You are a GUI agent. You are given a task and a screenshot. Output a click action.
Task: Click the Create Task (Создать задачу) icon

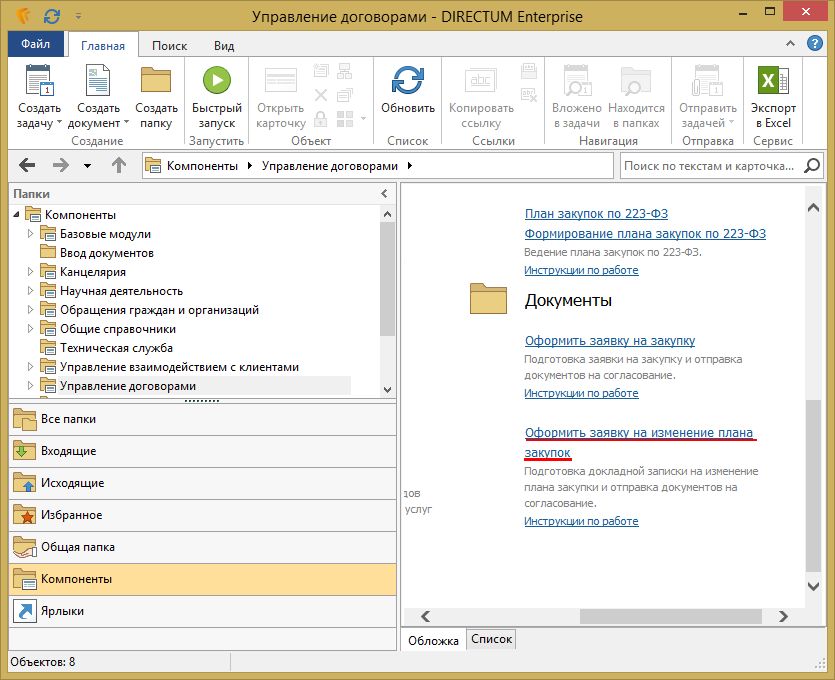click(38, 82)
